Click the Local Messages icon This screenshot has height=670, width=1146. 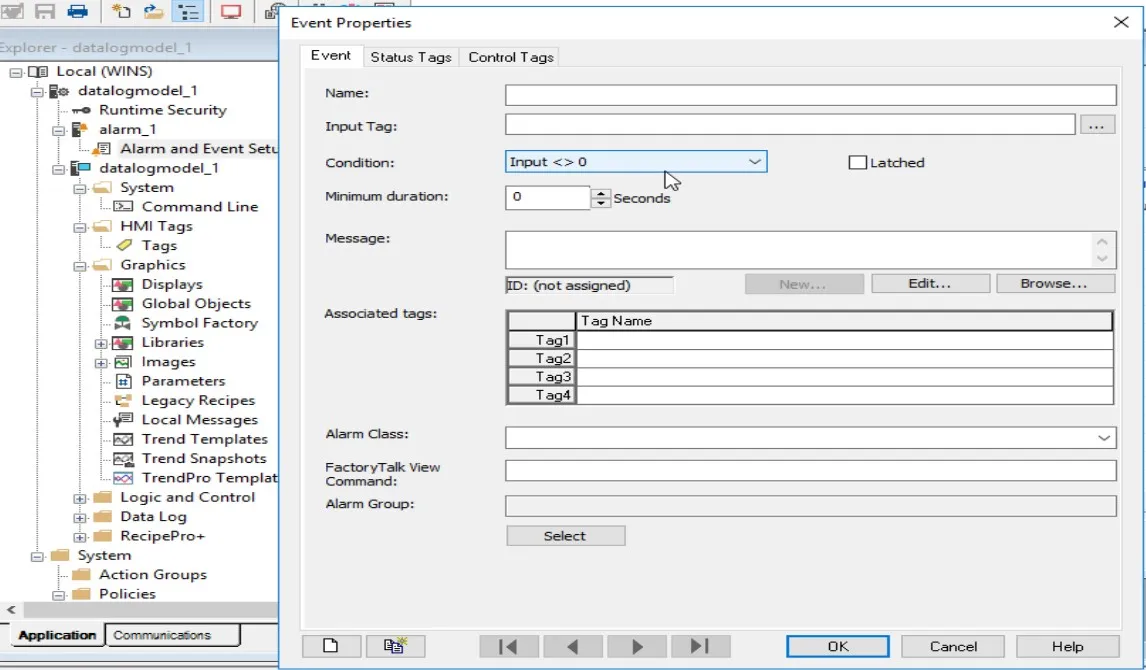(x=123, y=420)
